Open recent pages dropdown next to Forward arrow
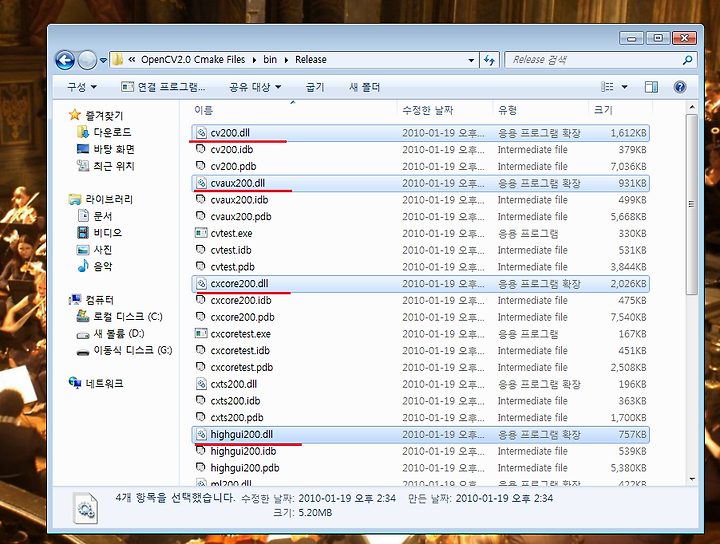This screenshot has width=720, height=544. point(103,60)
